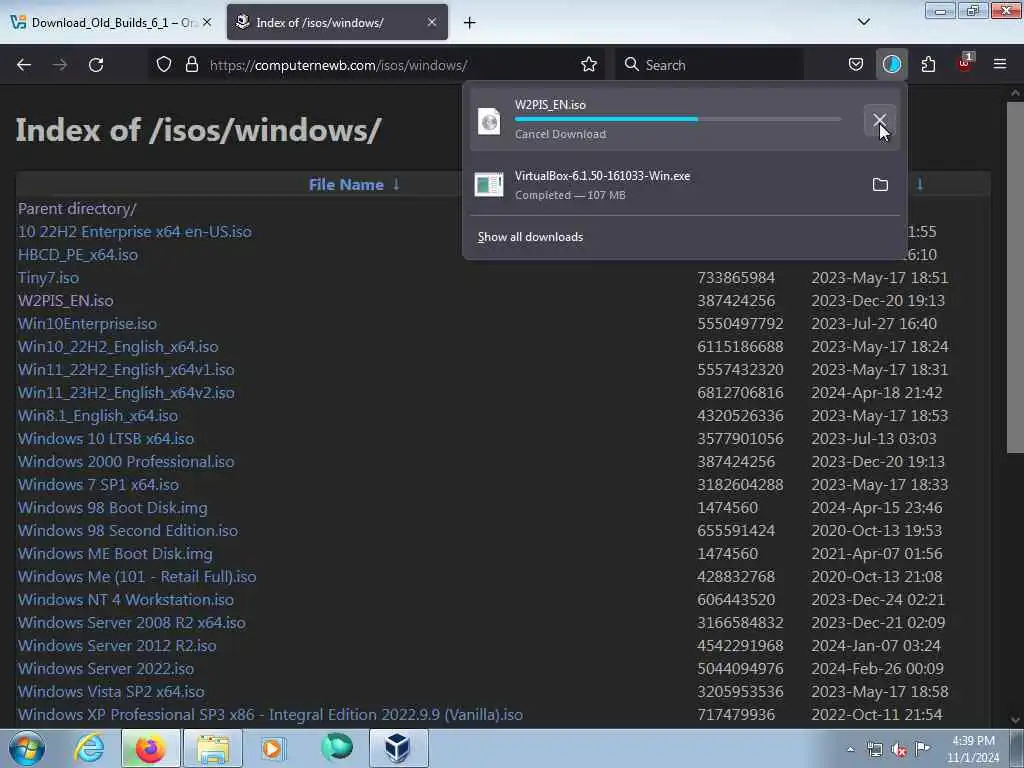
Task: Open a new browser tab
Action: [470, 23]
